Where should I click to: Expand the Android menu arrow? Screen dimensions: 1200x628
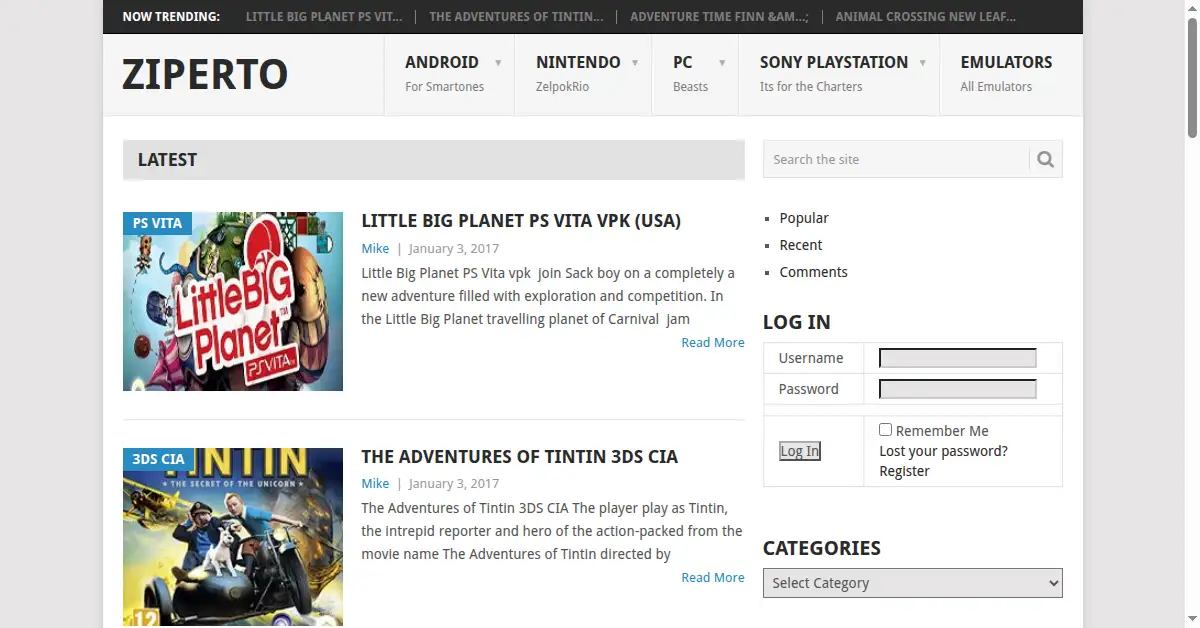pos(498,63)
